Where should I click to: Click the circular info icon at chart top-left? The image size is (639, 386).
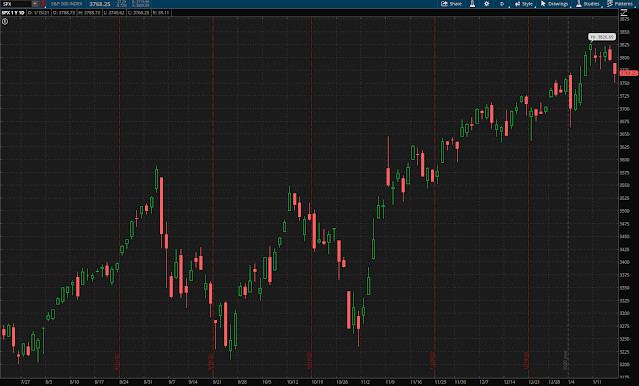[x=5, y=22]
